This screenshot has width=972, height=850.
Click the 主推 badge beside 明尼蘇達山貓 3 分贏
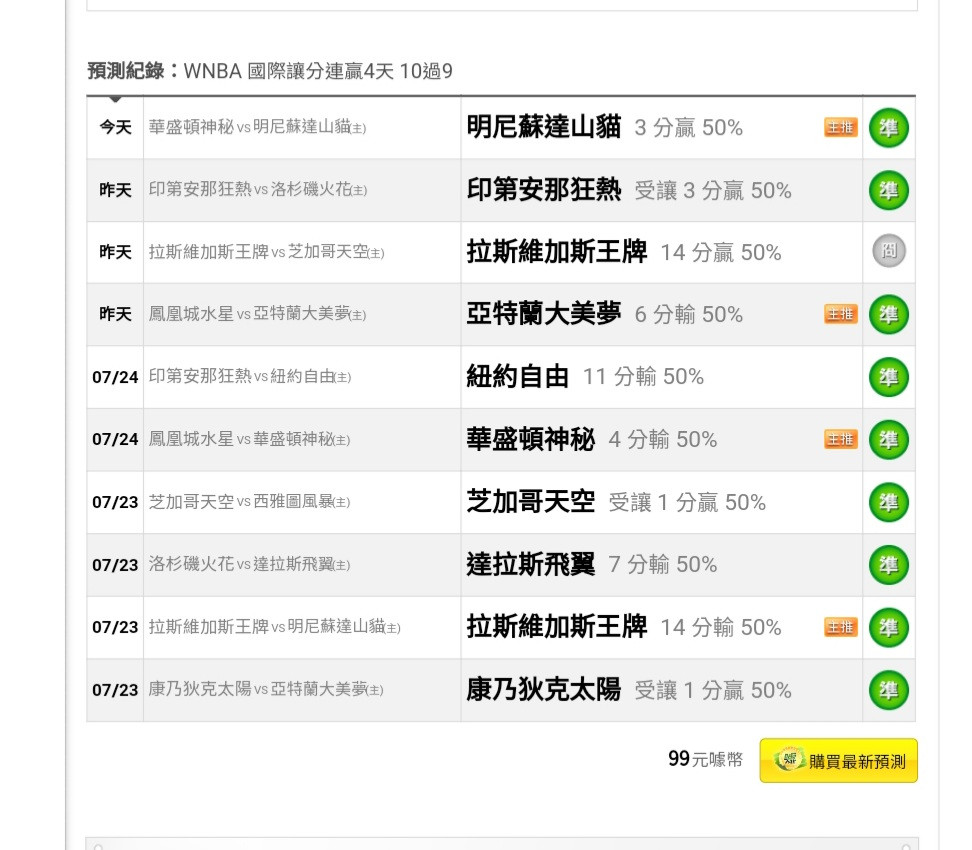point(841,127)
